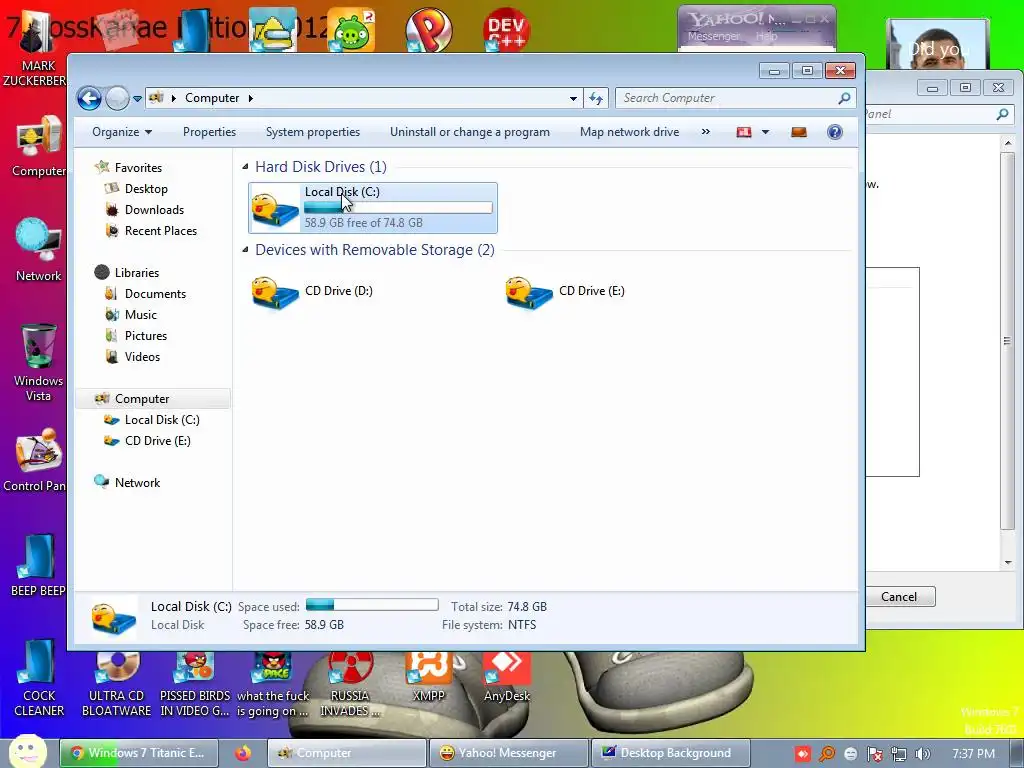Open the Pictures library
The height and width of the screenshot is (768, 1024).
(146, 336)
